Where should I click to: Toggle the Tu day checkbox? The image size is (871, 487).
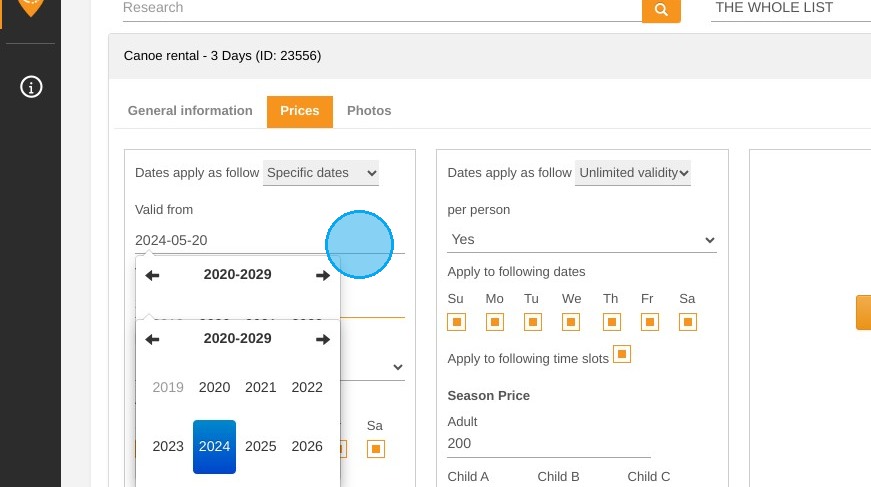[x=533, y=322]
